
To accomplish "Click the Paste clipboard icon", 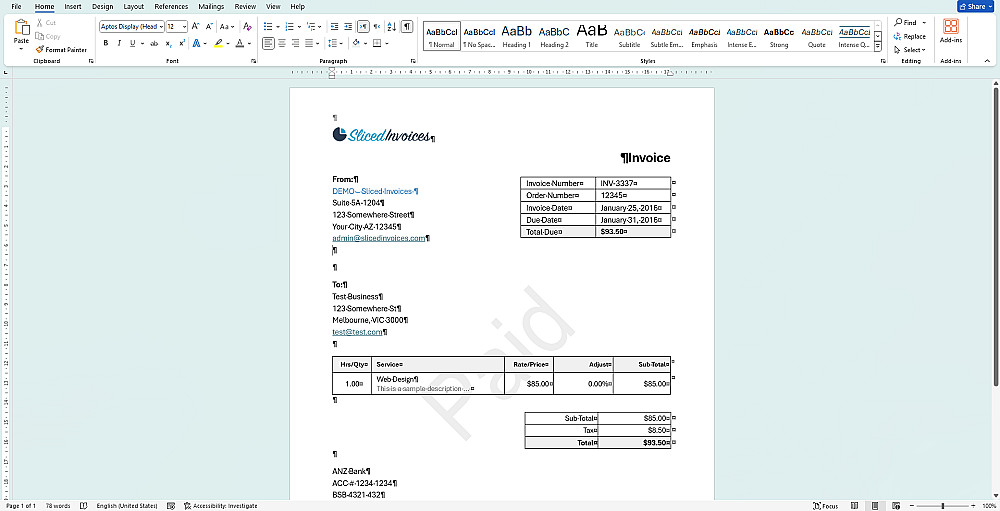I will pos(22,27).
